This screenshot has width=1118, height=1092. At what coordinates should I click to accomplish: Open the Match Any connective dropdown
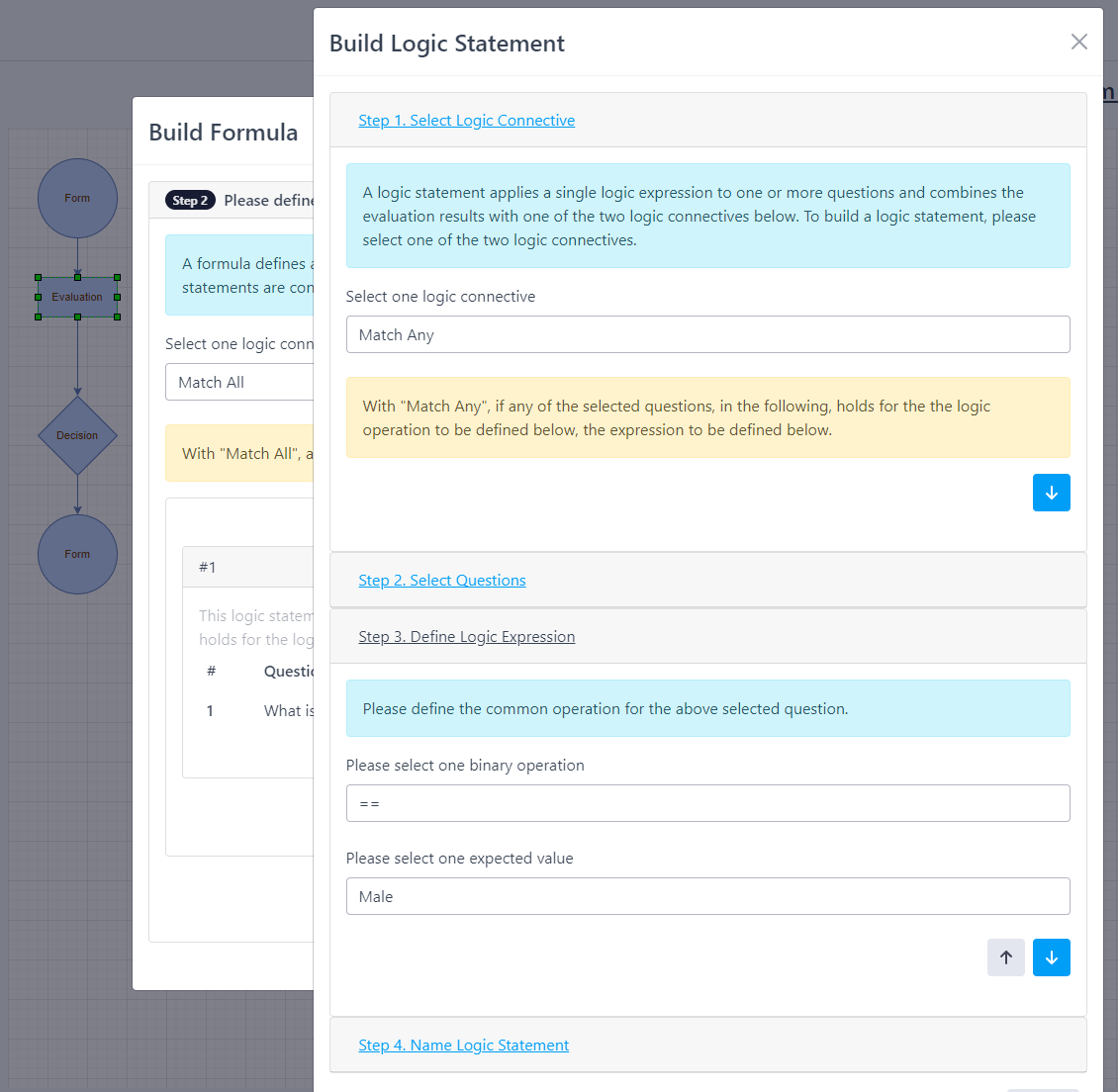[x=707, y=334]
